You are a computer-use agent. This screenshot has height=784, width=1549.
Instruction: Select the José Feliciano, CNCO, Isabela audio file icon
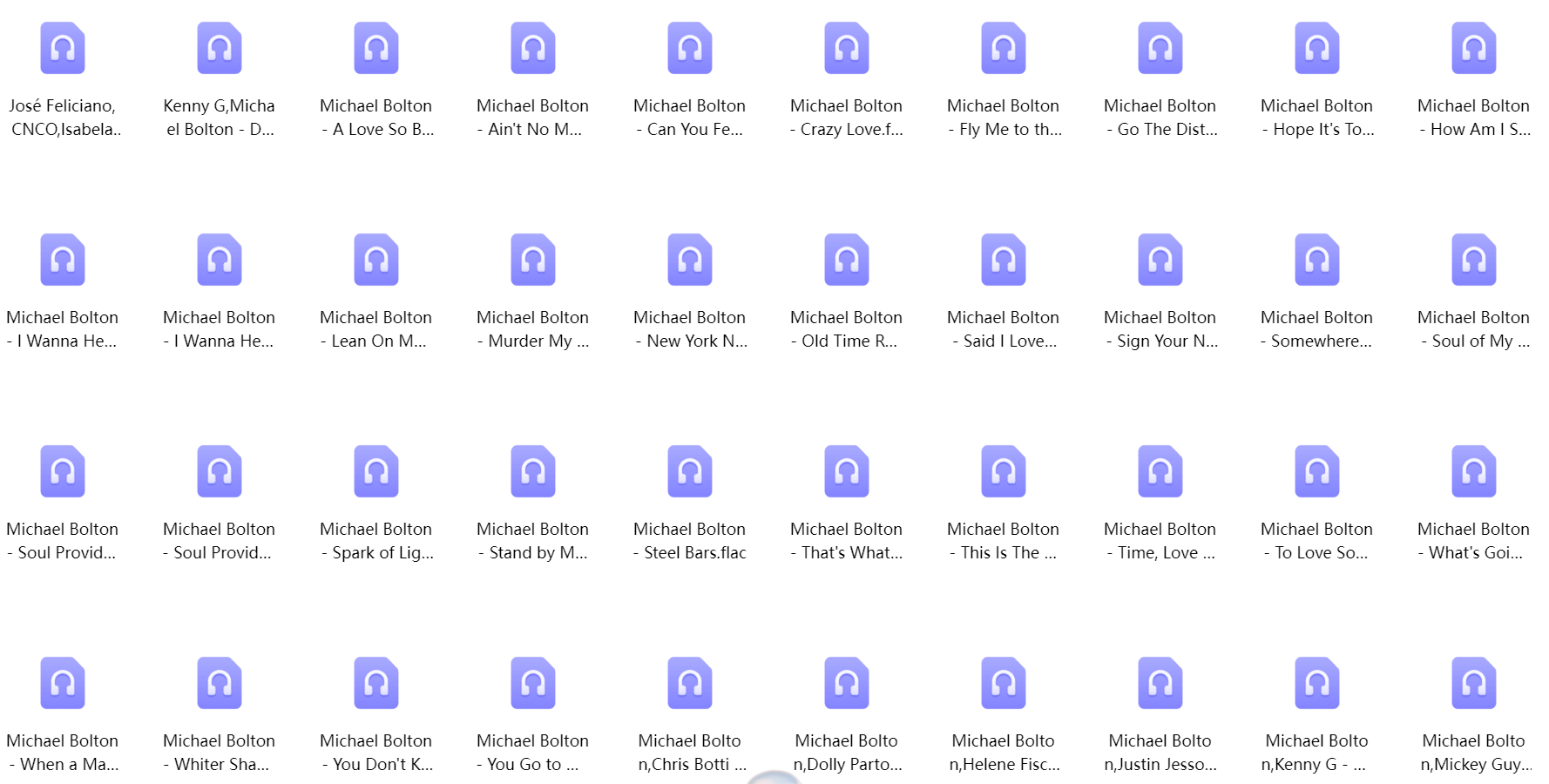coord(63,48)
